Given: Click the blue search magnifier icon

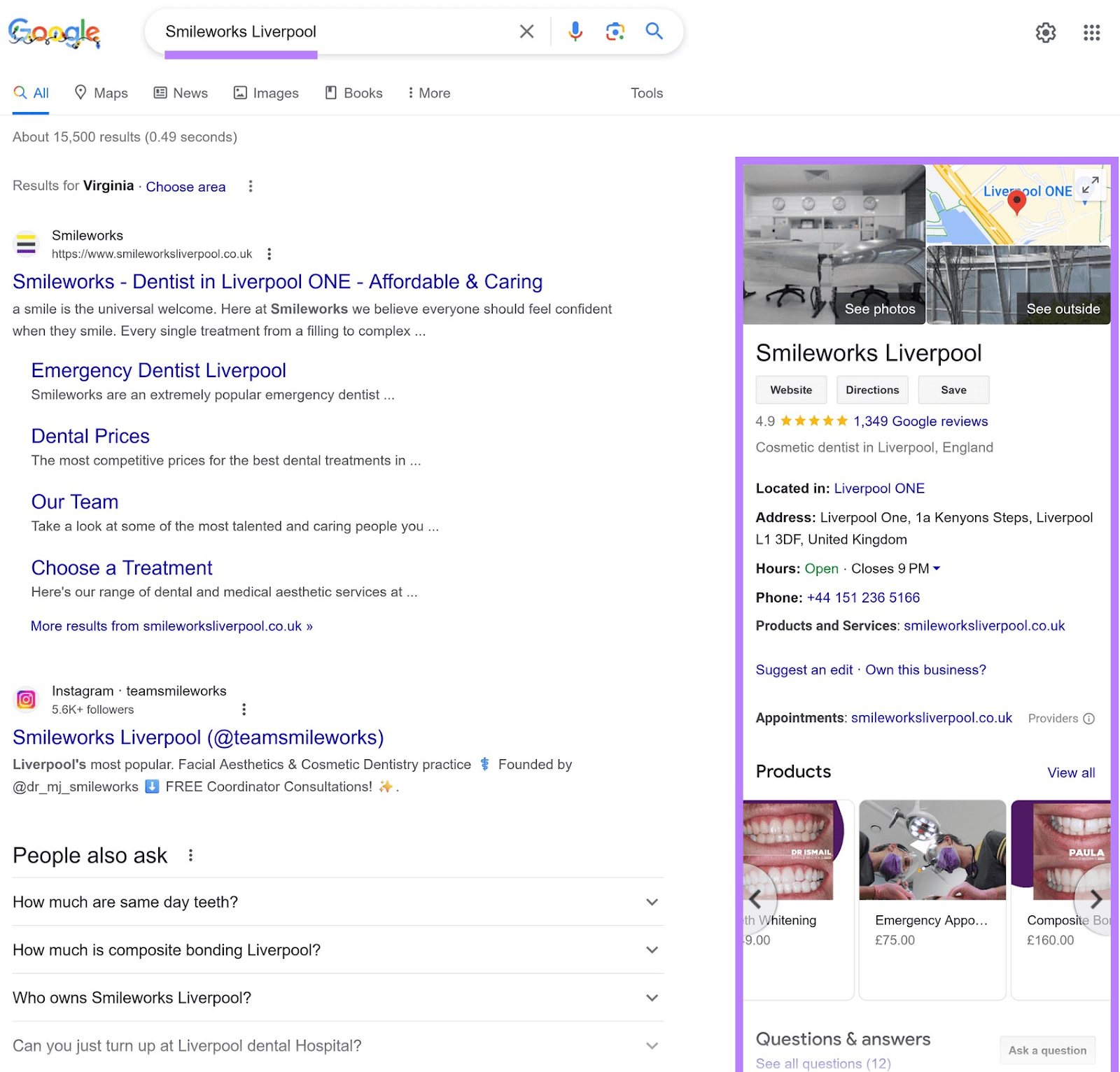Looking at the screenshot, I should pos(654,31).
